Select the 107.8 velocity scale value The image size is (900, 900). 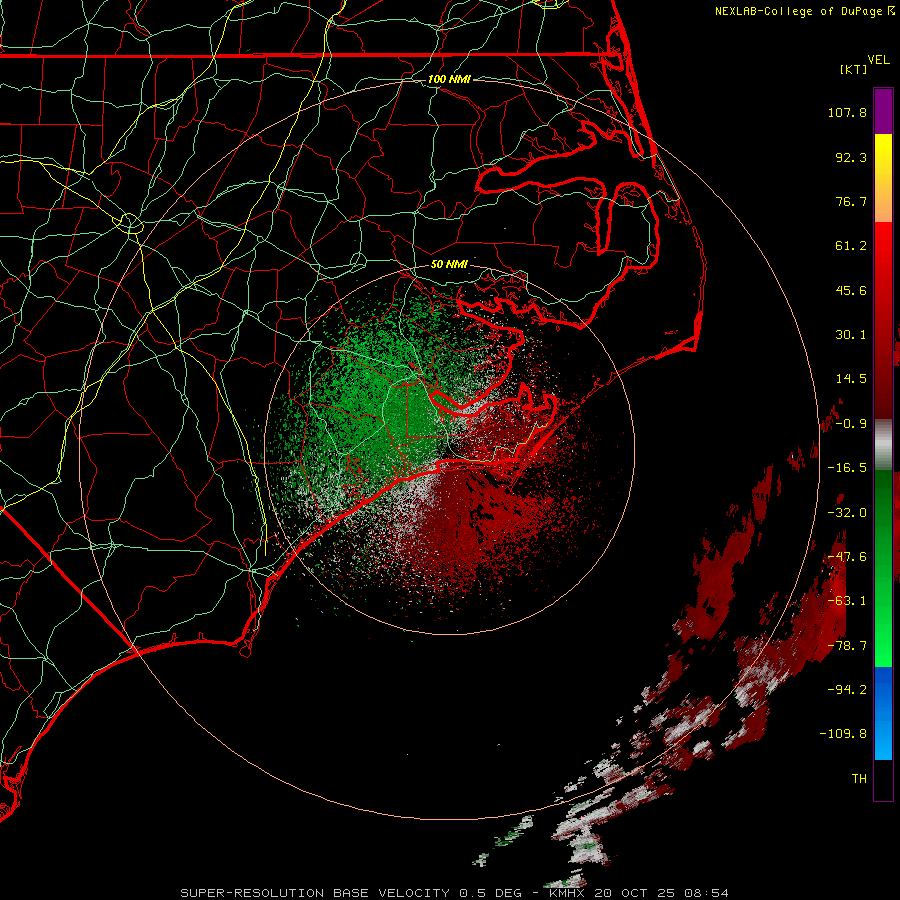click(x=847, y=112)
